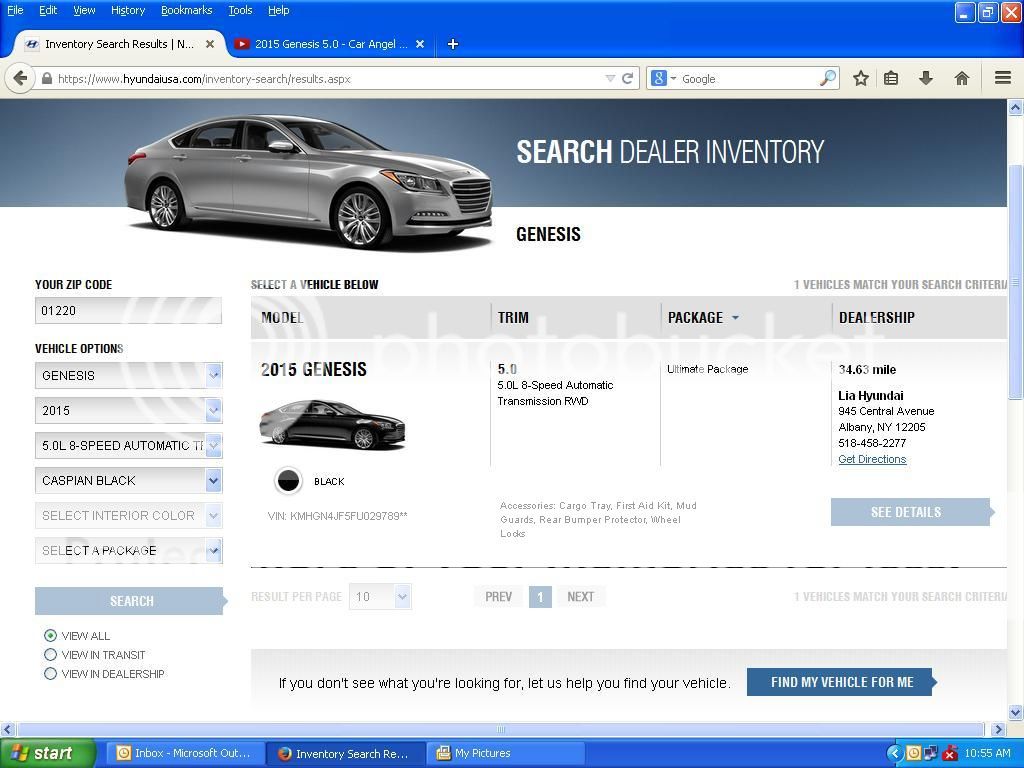Switch to 2015 Genesis 5.0 Car Angel tab
The height and width of the screenshot is (768, 1024).
click(x=330, y=44)
